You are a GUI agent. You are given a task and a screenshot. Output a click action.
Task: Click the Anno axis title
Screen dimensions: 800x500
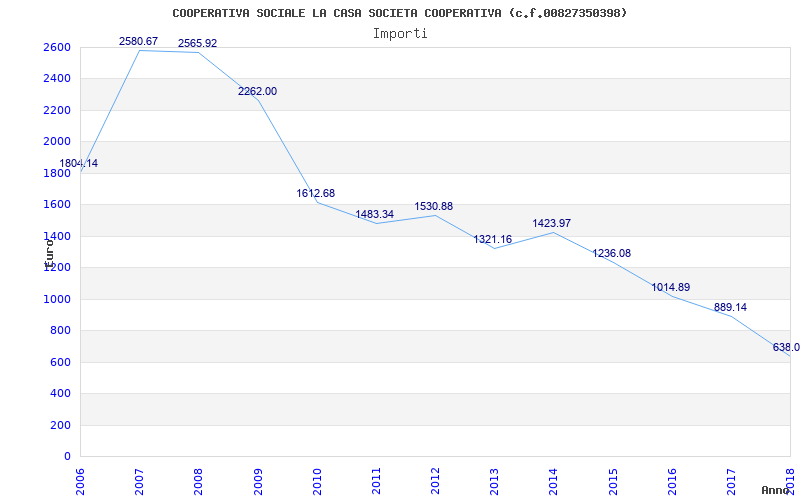(776, 490)
